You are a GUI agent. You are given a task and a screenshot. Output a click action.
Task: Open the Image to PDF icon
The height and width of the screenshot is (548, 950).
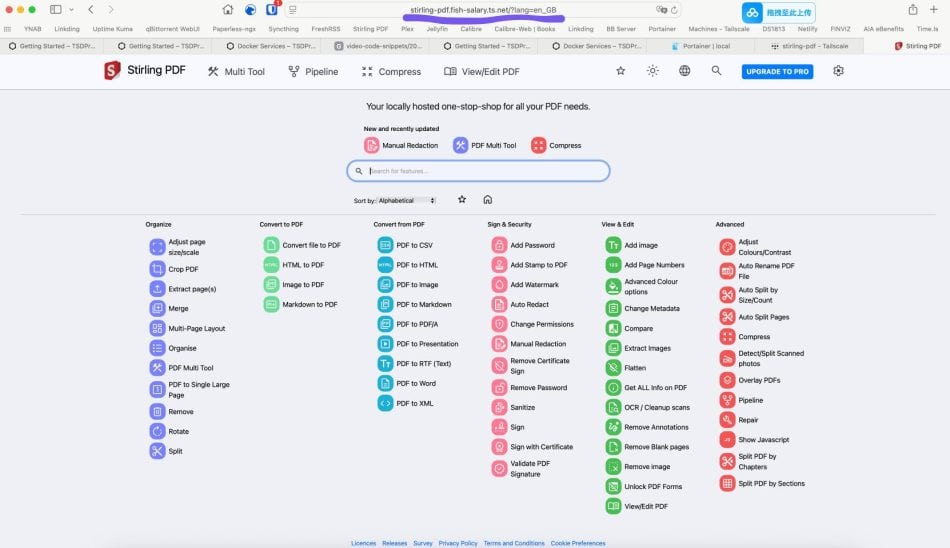click(x=271, y=284)
